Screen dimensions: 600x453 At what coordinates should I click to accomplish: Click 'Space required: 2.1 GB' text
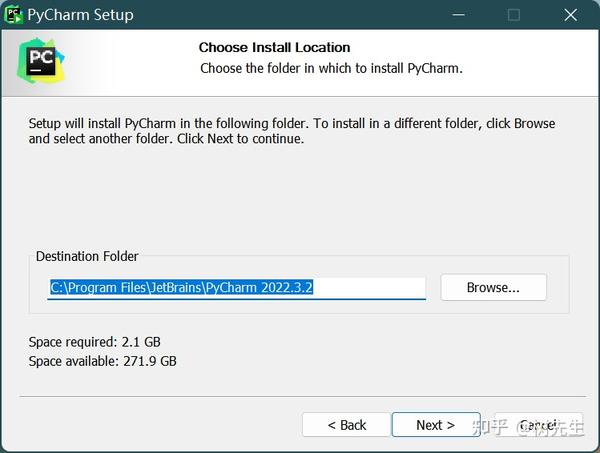coord(95,342)
